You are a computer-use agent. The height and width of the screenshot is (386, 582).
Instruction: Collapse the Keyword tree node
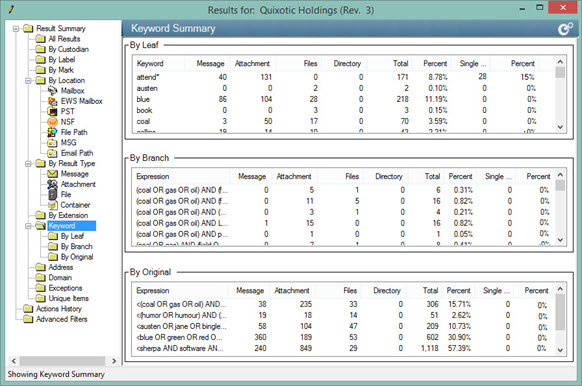(x=28, y=226)
